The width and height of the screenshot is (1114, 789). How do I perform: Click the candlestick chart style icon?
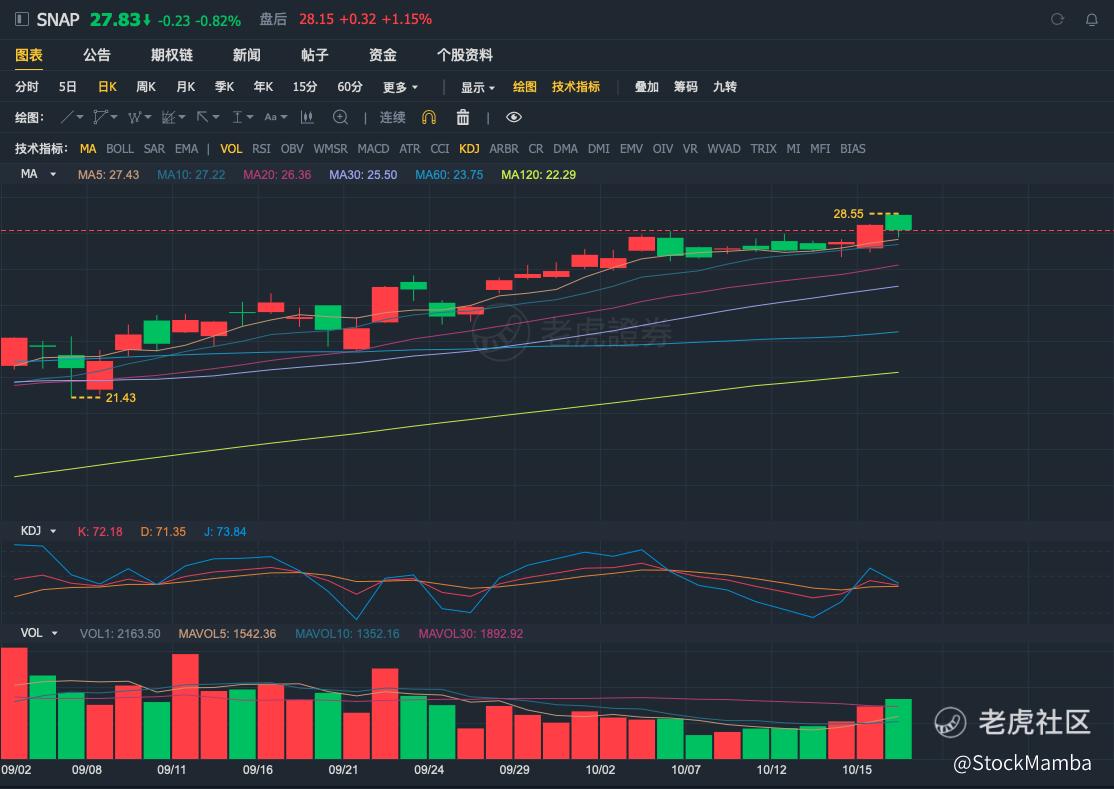[307, 117]
